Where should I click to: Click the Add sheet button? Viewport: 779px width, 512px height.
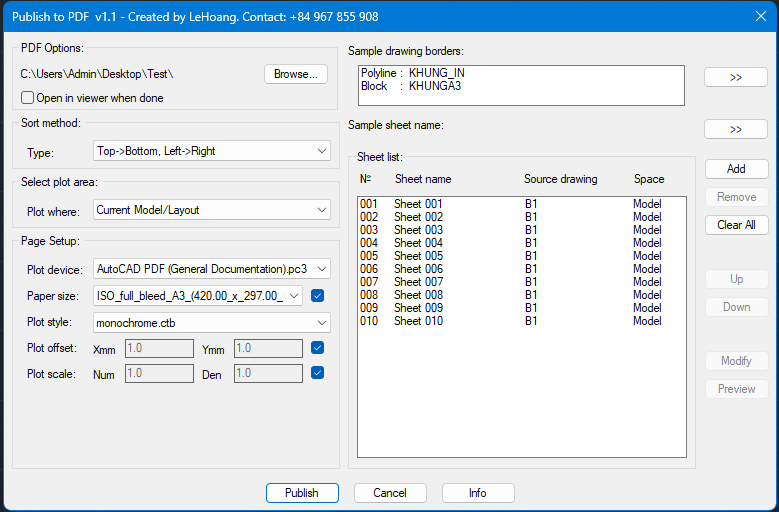pos(736,169)
